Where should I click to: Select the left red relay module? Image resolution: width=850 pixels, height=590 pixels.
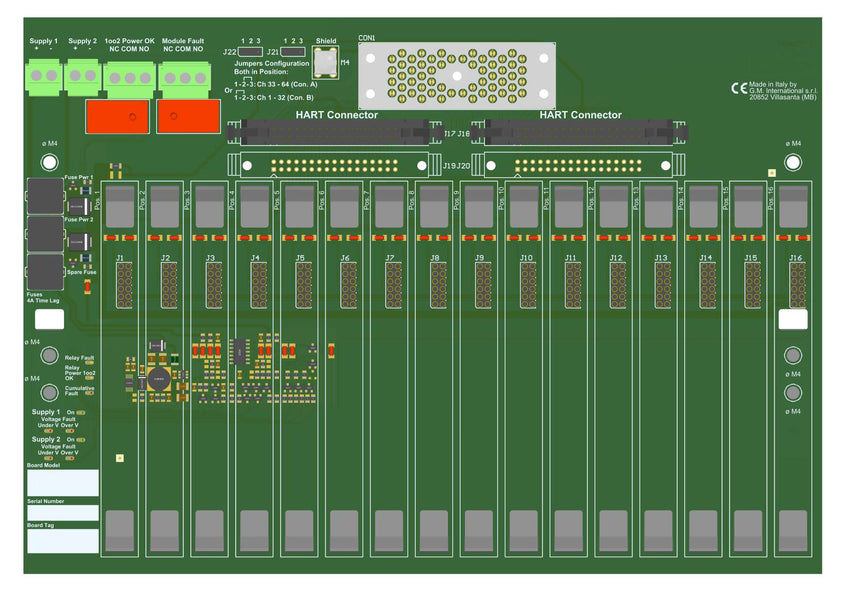[117, 115]
